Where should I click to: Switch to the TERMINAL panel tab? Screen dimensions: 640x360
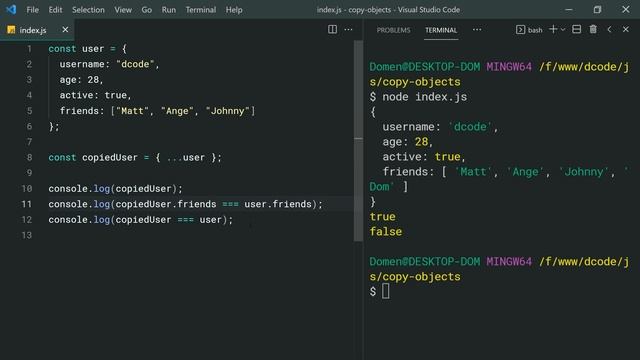coord(441,30)
